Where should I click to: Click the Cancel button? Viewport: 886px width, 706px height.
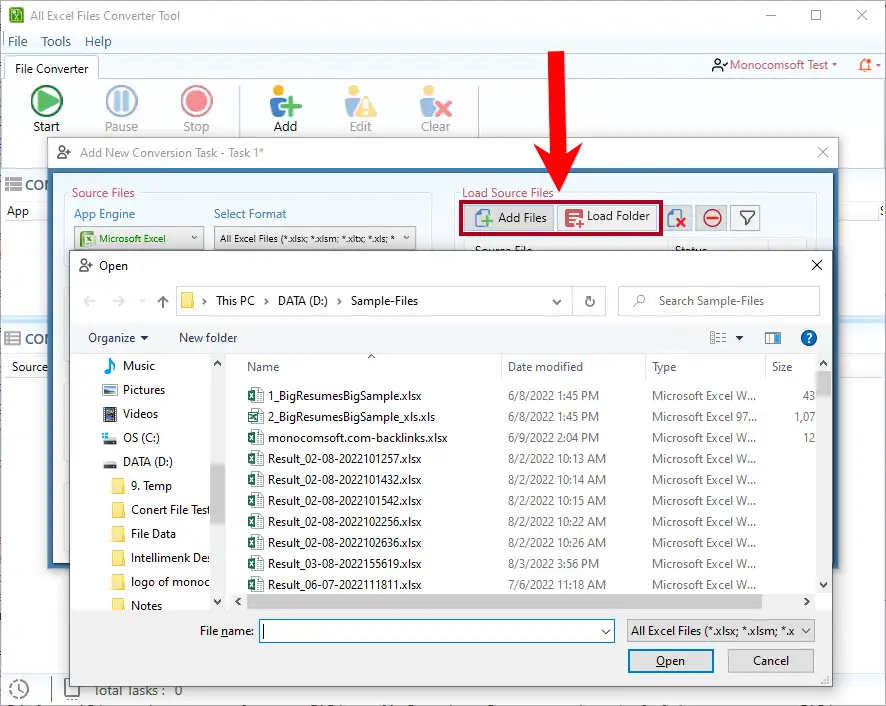coord(771,661)
